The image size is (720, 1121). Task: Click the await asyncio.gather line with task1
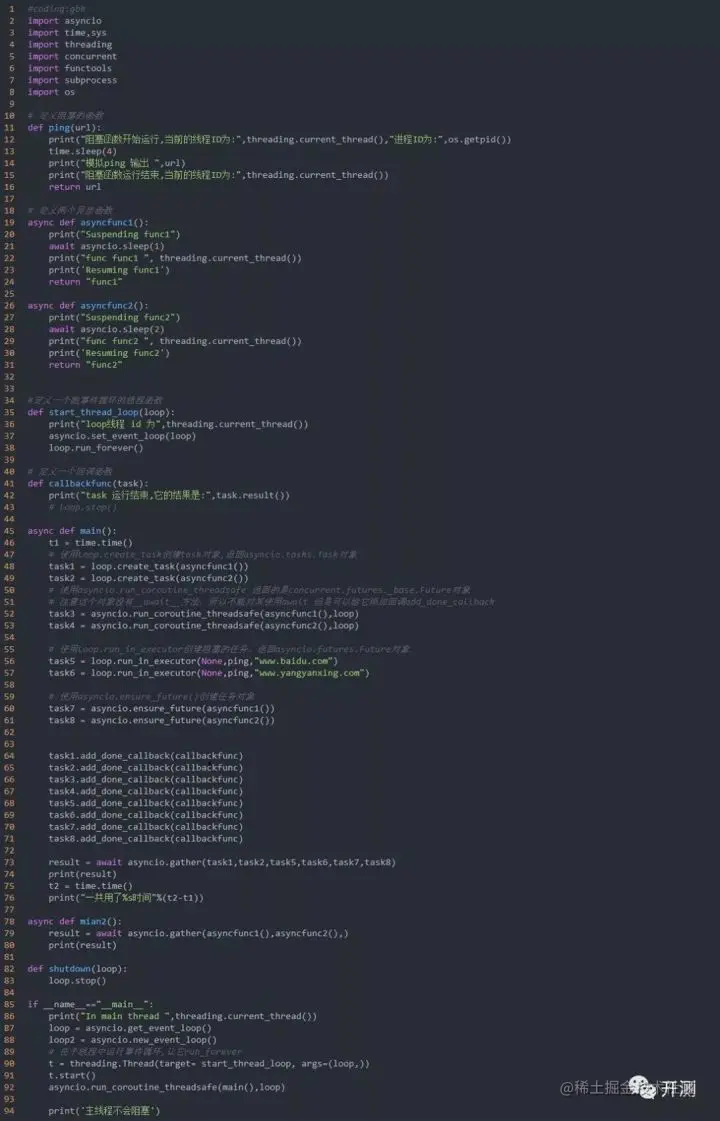pyautogui.click(x=222, y=862)
